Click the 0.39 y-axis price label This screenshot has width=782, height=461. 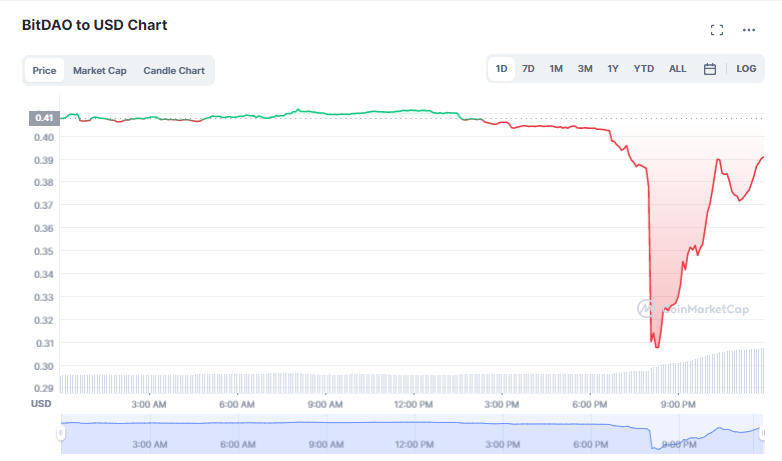click(x=44, y=160)
